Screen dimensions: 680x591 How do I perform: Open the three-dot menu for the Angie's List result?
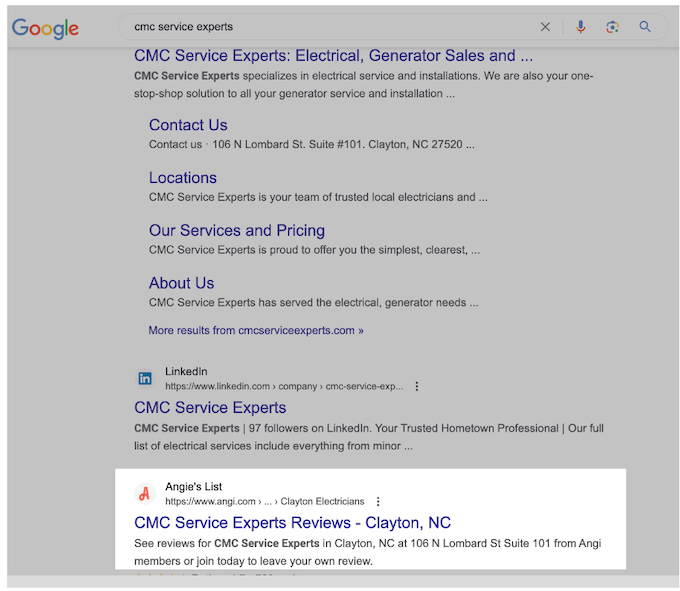pos(378,501)
